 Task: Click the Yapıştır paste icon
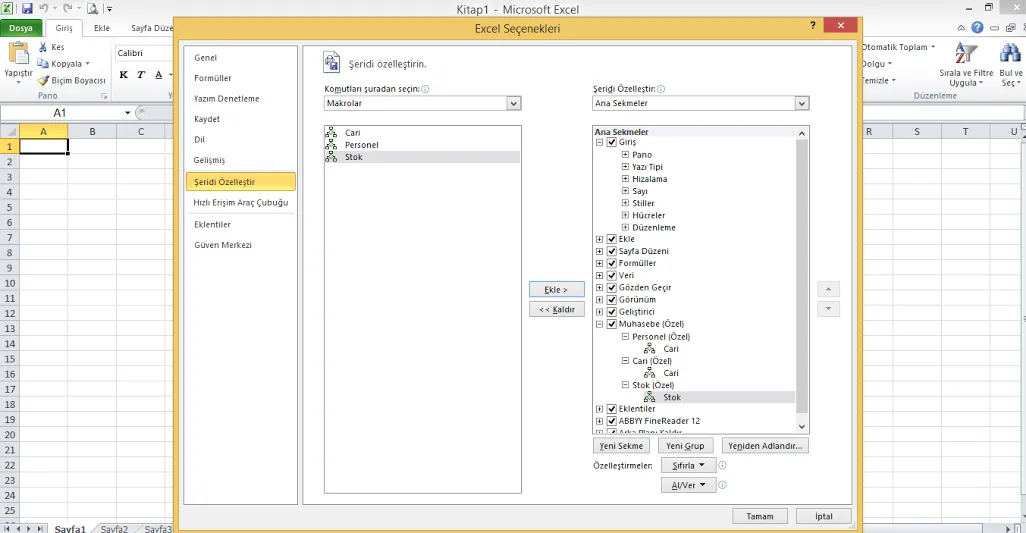18,54
